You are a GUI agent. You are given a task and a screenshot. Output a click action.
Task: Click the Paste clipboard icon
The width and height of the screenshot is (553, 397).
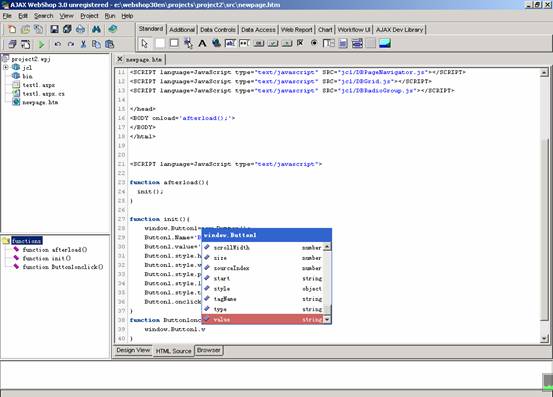pyautogui.click(x=109, y=44)
